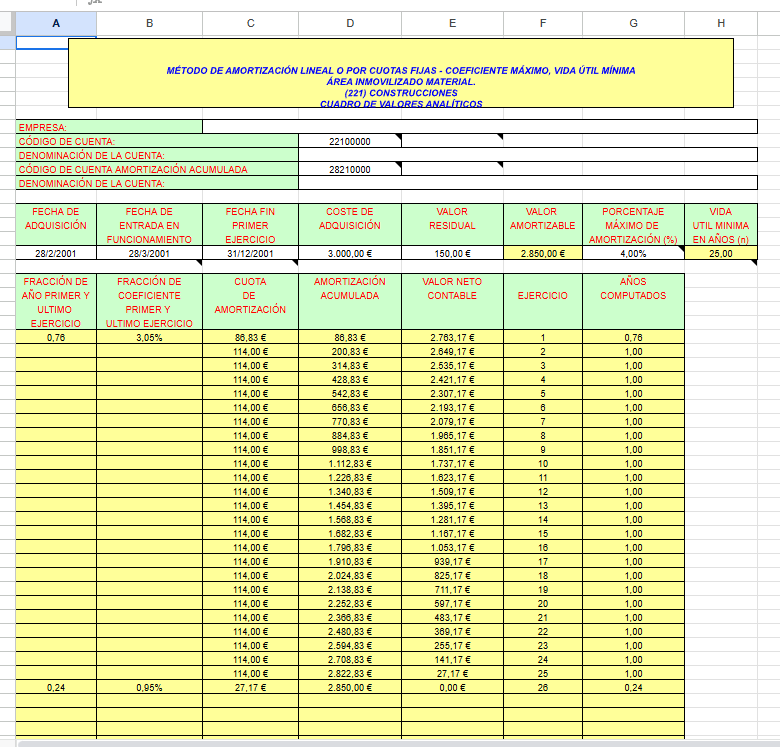780x747 pixels.
Task: Select the maximum percentage cell 4,00%
Action: coord(633,253)
